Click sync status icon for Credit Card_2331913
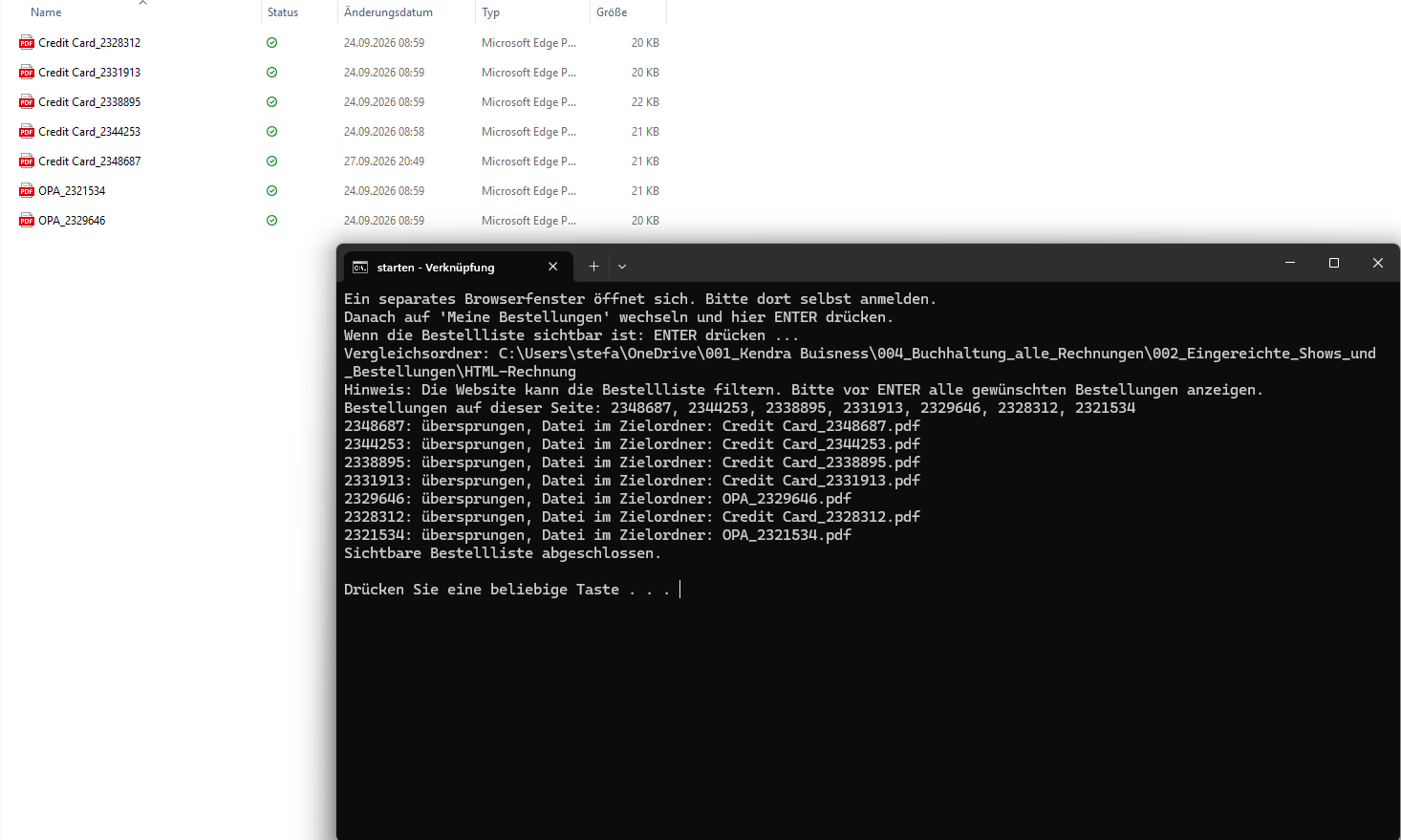The image size is (1401, 840). (x=272, y=73)
